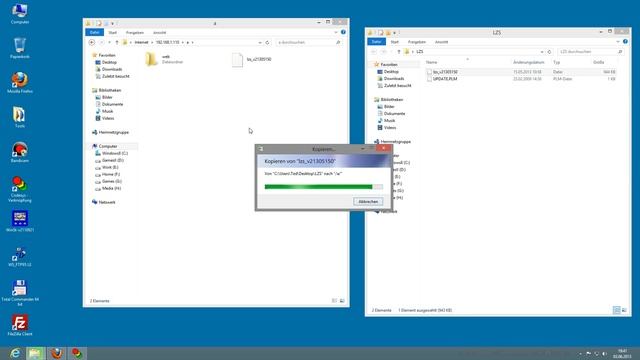Launch the WS_FTP95 LE desktop shortcut
This screenshot has width=640, height=360.
point(20,256)
